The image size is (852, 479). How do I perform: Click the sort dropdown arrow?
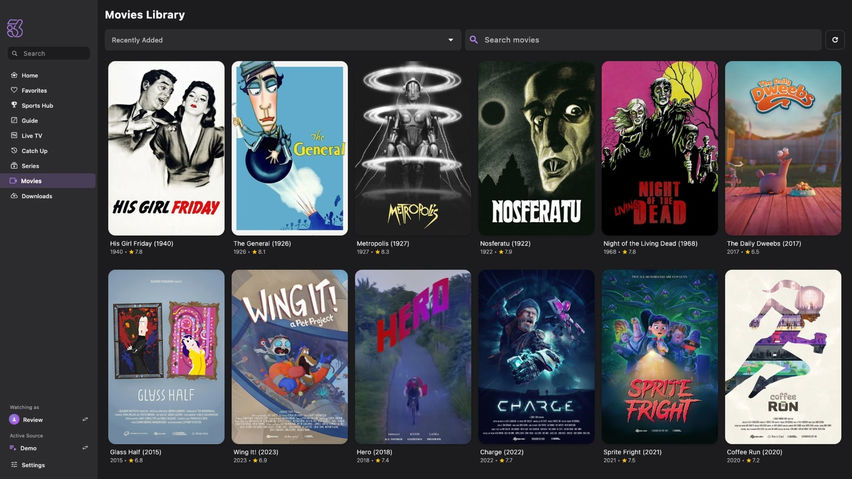point(450,40)
